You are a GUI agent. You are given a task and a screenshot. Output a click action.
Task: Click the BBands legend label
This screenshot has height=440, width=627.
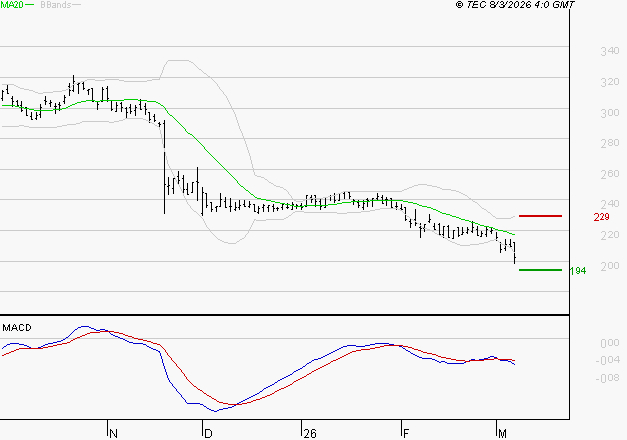(56, 5)
